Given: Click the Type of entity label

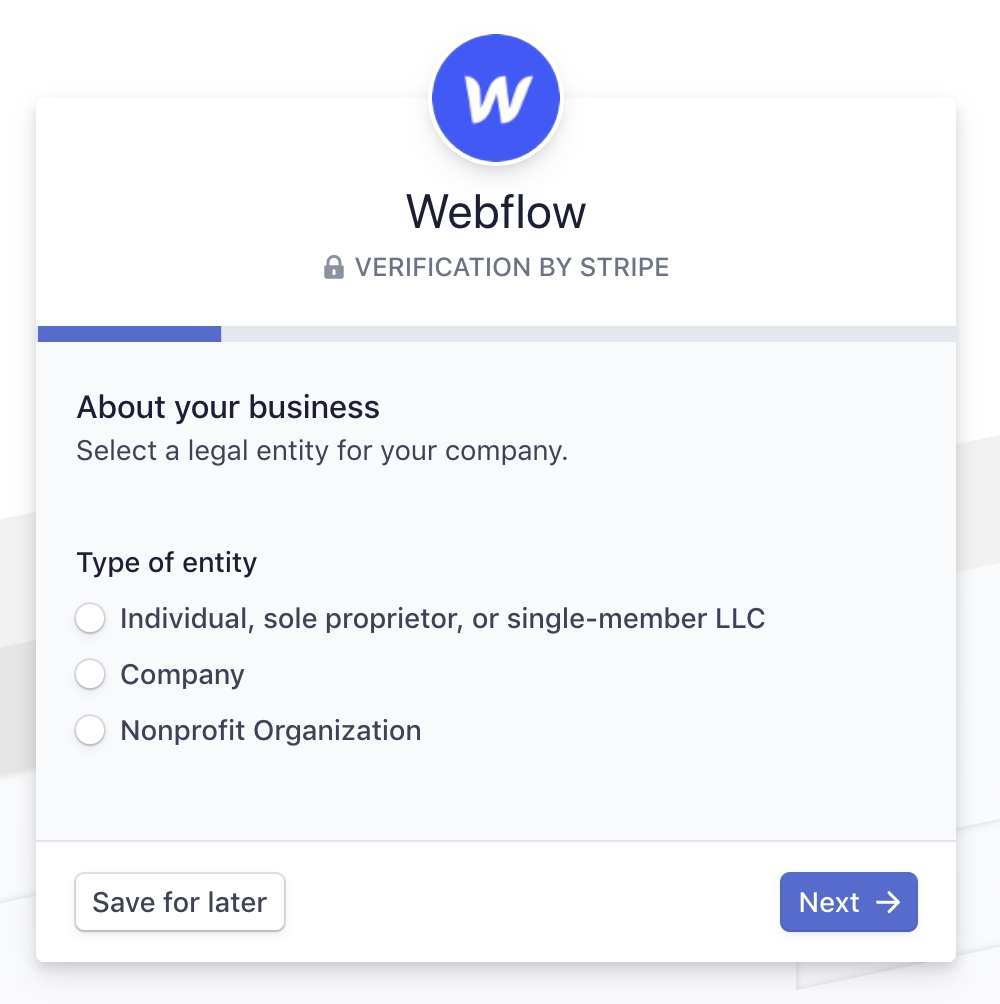Looking at the screenshot, I should [166, 563].
